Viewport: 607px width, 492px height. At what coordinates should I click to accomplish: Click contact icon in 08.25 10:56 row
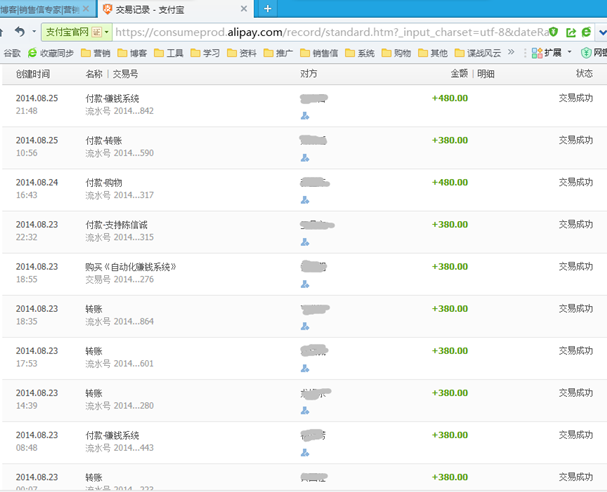coord(305,158)
